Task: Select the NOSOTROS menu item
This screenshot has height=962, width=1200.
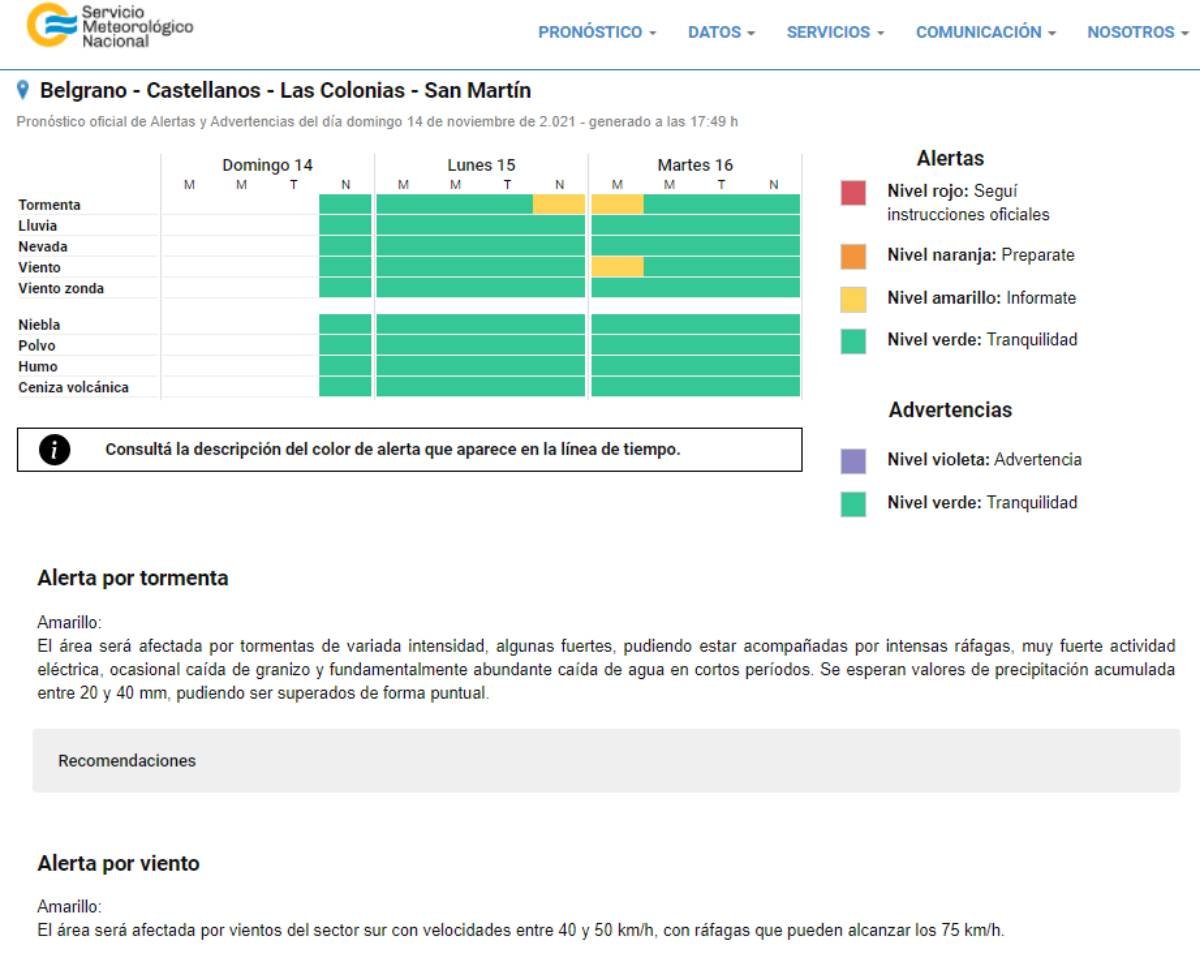Action: [x=1137, y=32]
